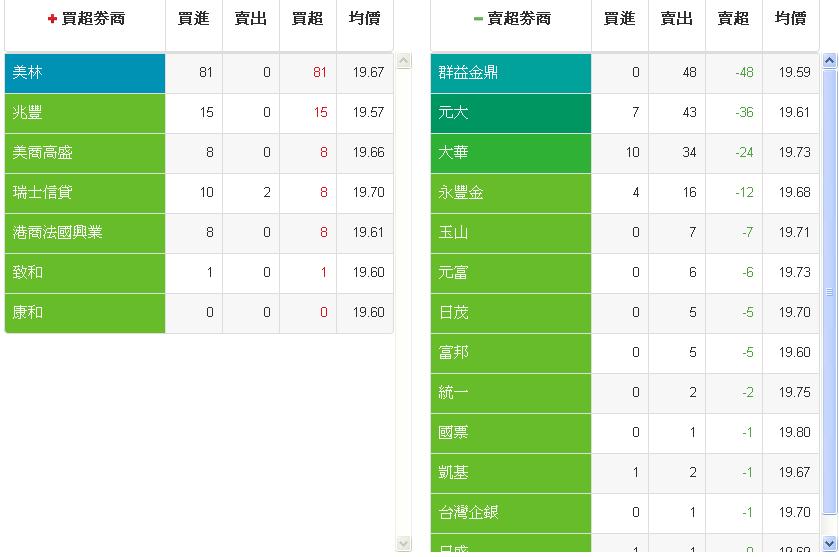Click 美商高盛 average price 19.66

pos(368,152)
